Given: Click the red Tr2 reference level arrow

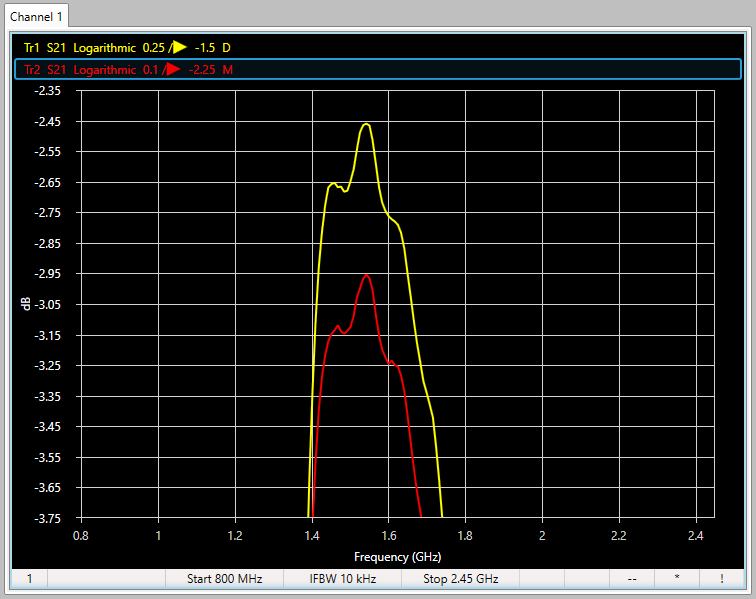Looking at the screenshot, I should point(172,69).
